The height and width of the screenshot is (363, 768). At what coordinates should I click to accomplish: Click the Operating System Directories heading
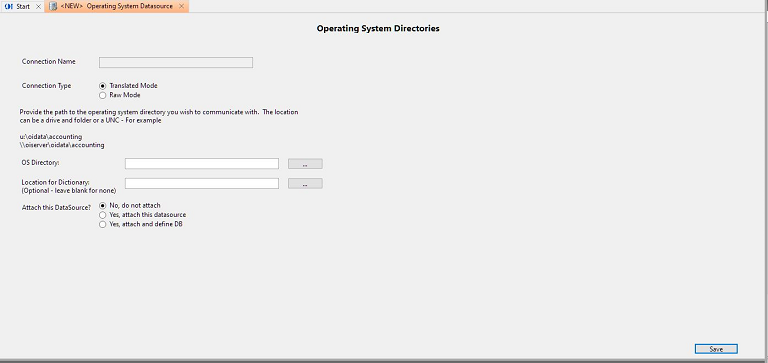point(378,28)
